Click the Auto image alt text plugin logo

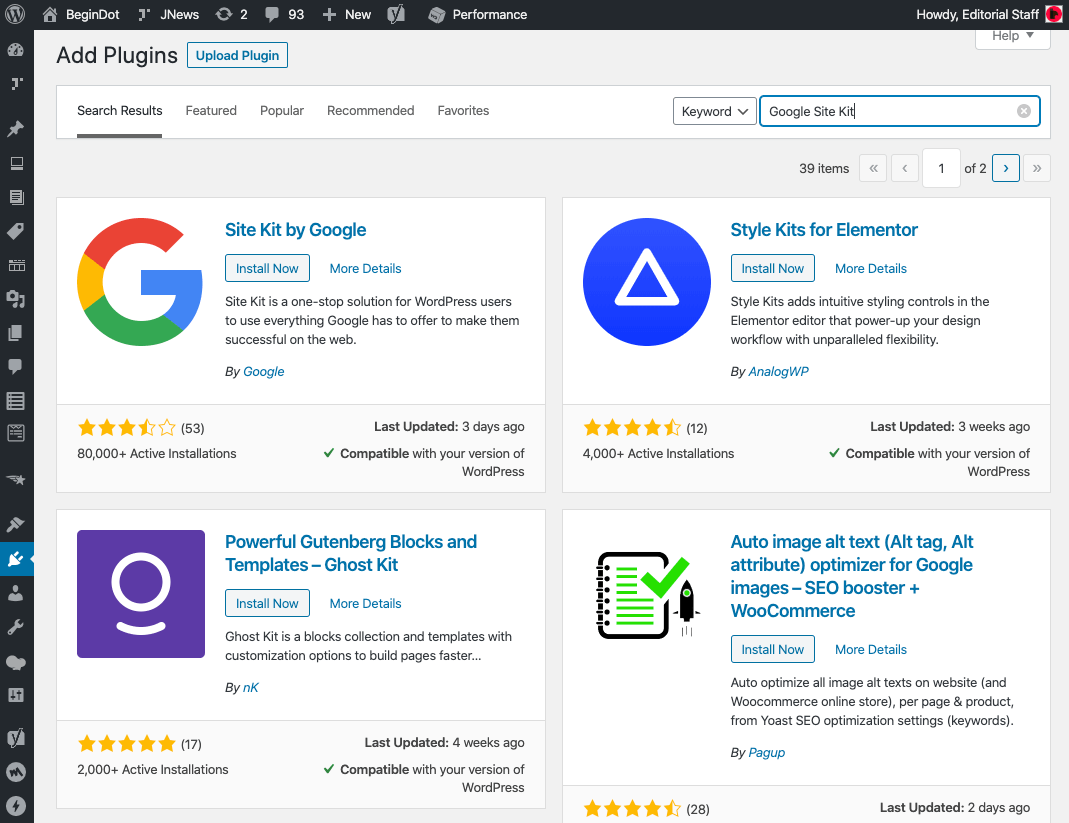pyautogui.click(x=646, y=594)
